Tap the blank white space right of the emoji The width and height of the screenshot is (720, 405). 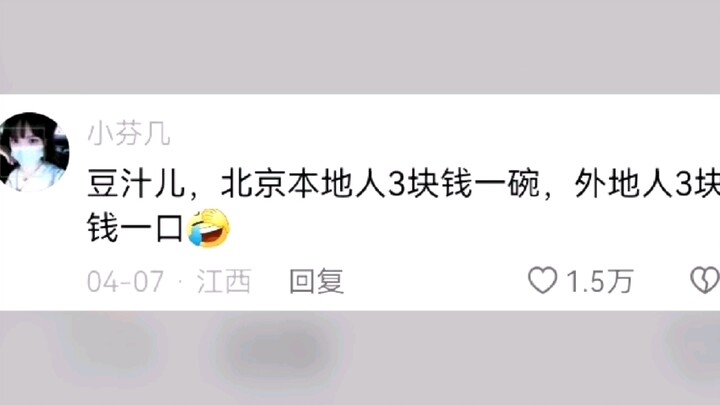[x=473, y=228]
